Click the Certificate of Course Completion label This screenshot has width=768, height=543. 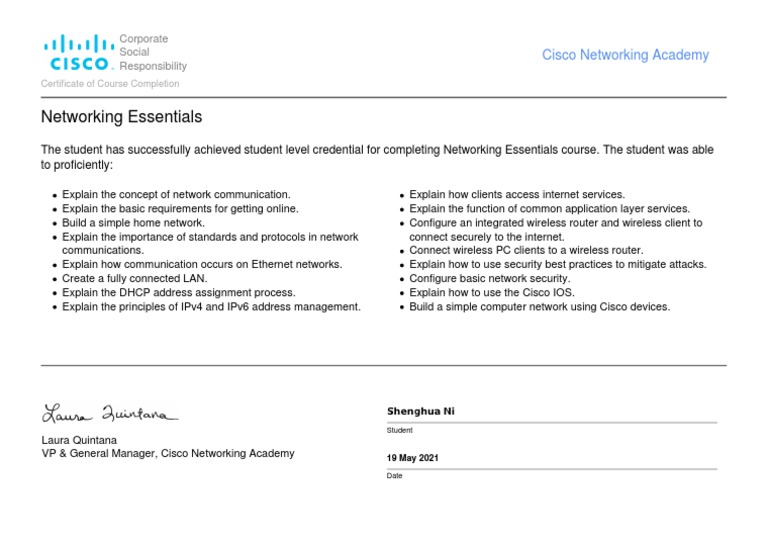110,84
